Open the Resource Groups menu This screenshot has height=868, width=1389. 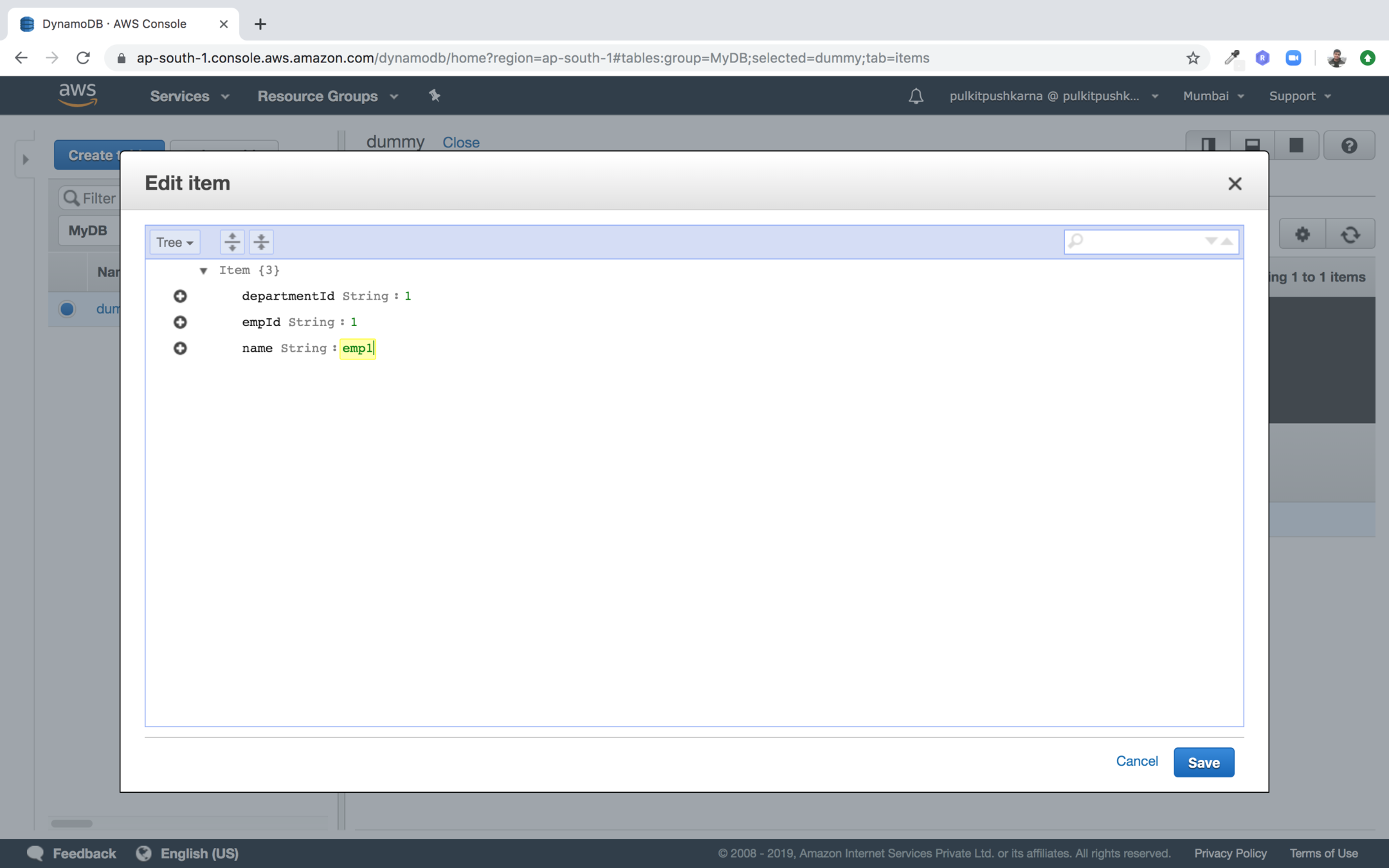pos(327,96)
